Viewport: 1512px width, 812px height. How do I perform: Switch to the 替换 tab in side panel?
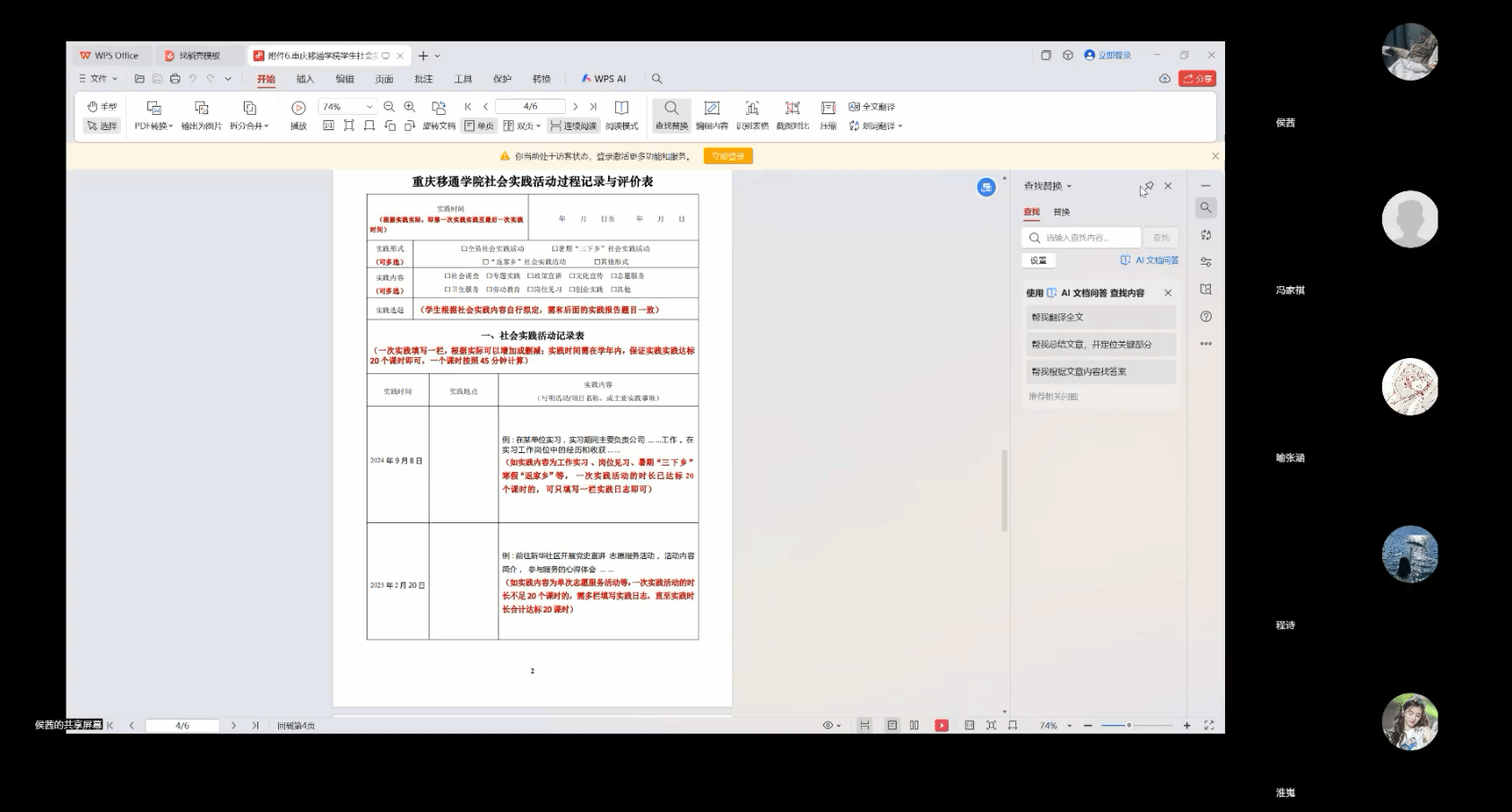(x=1061, y=213)
